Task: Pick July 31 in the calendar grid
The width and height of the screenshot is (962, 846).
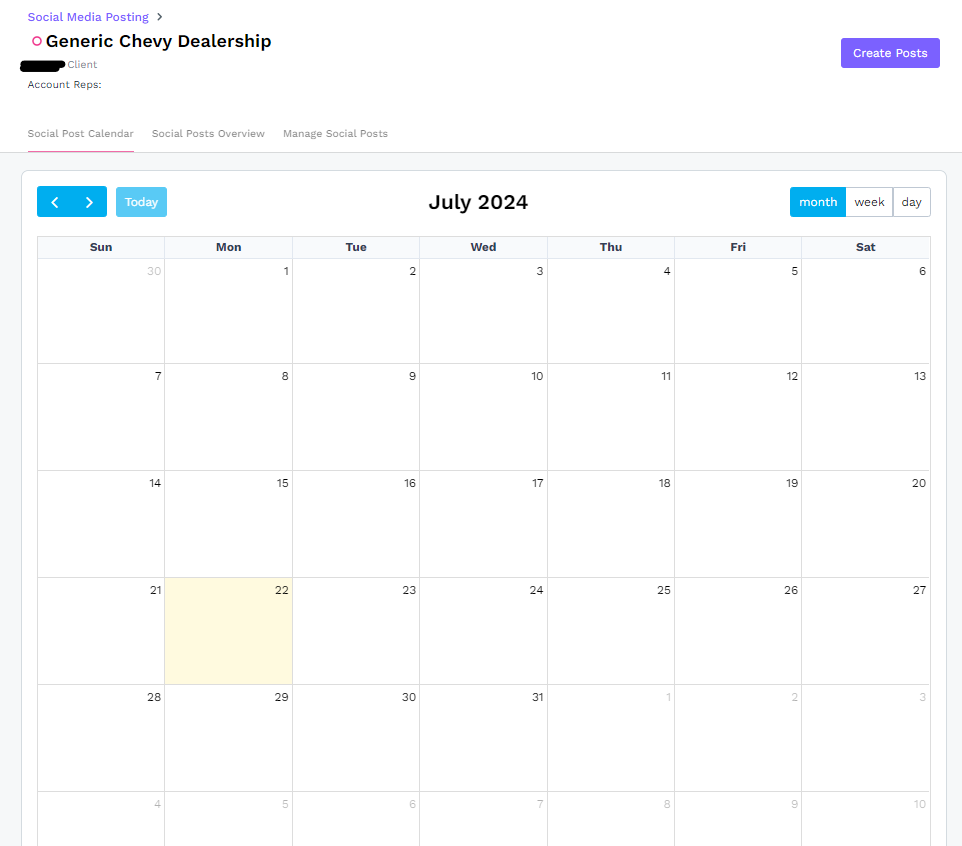Action: point(483,737)
